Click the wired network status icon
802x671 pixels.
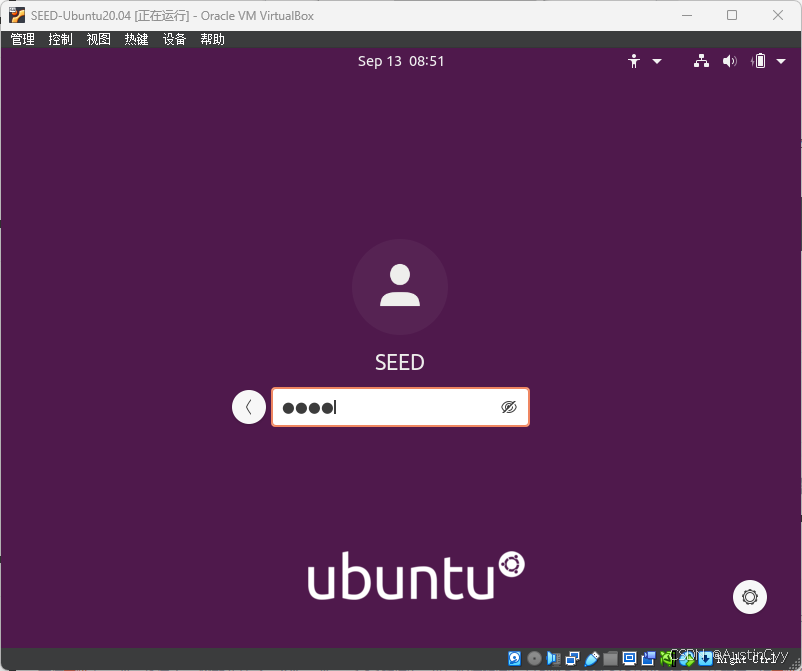(701, 61)
